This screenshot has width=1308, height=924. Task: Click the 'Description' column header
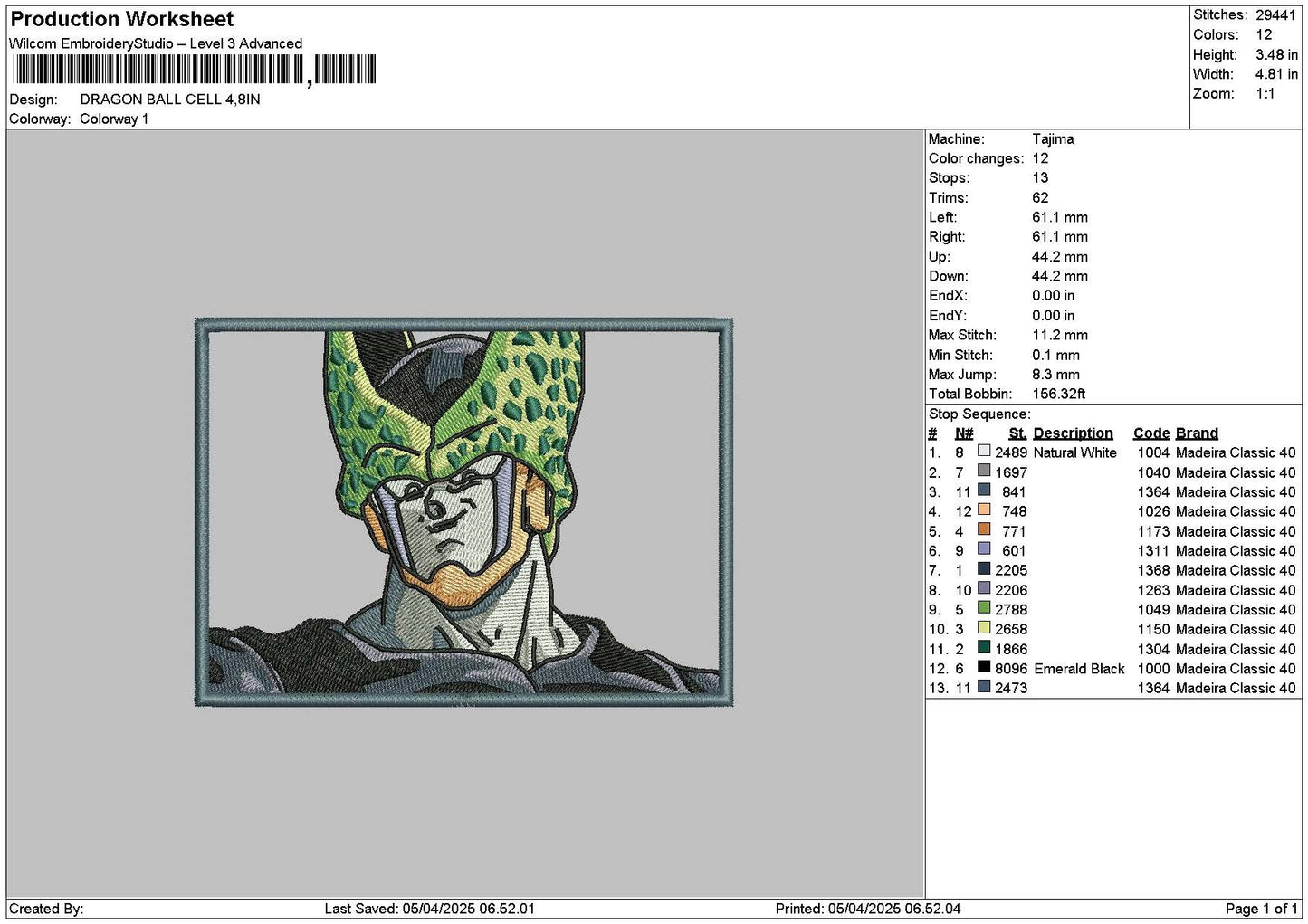click(x=1074, y=433)
